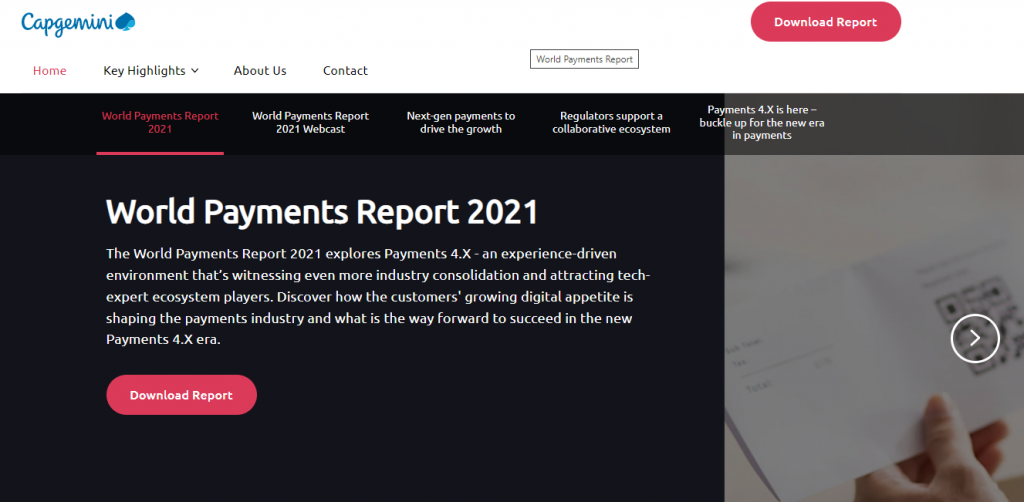Select Regulators support a collaborative ecosystem tab
The image size is (1024, 502).
(x=611, y=122)
